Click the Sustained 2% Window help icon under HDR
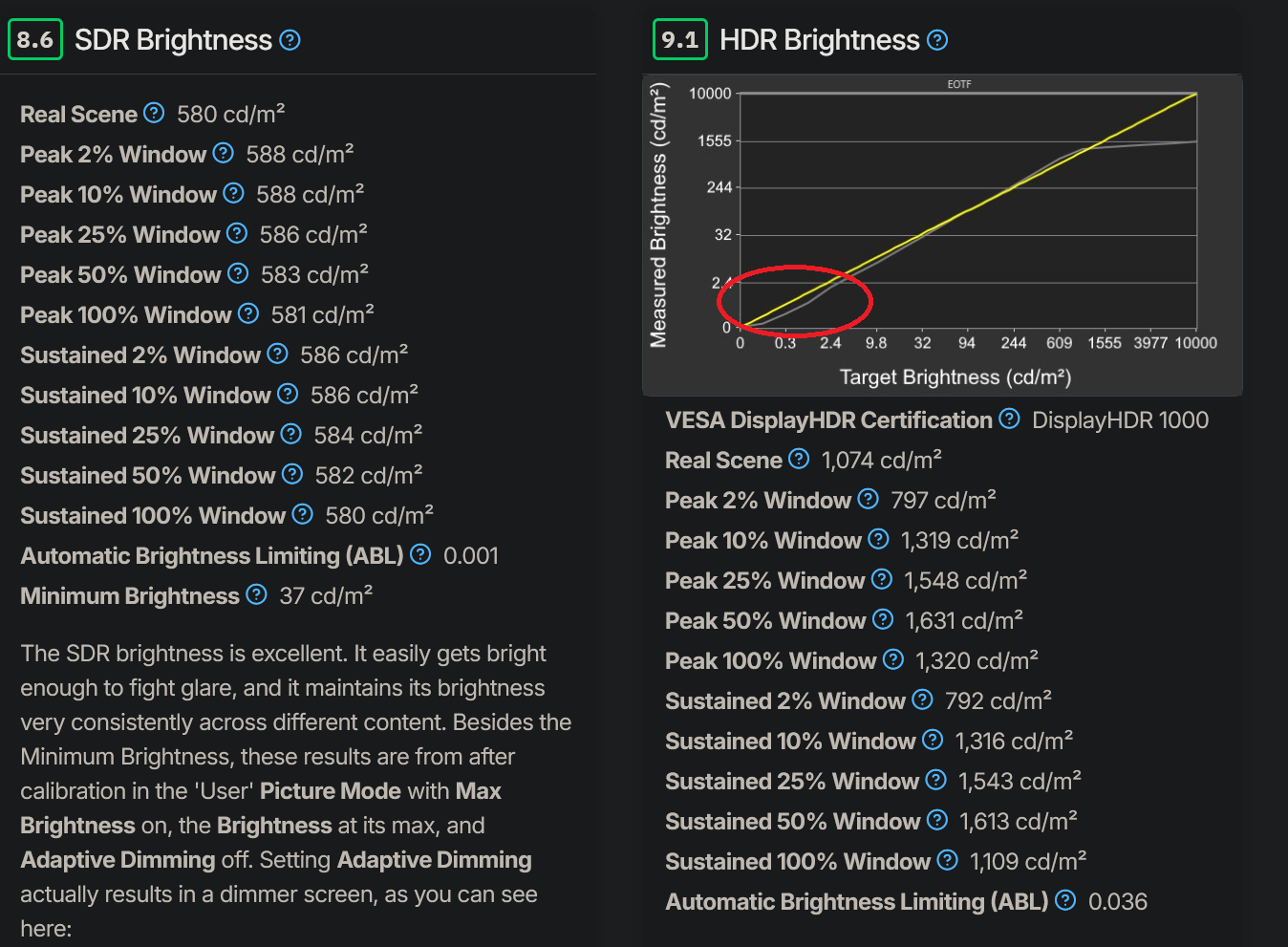The height and width of the screenshot is (947, 1288). (922, 699)
